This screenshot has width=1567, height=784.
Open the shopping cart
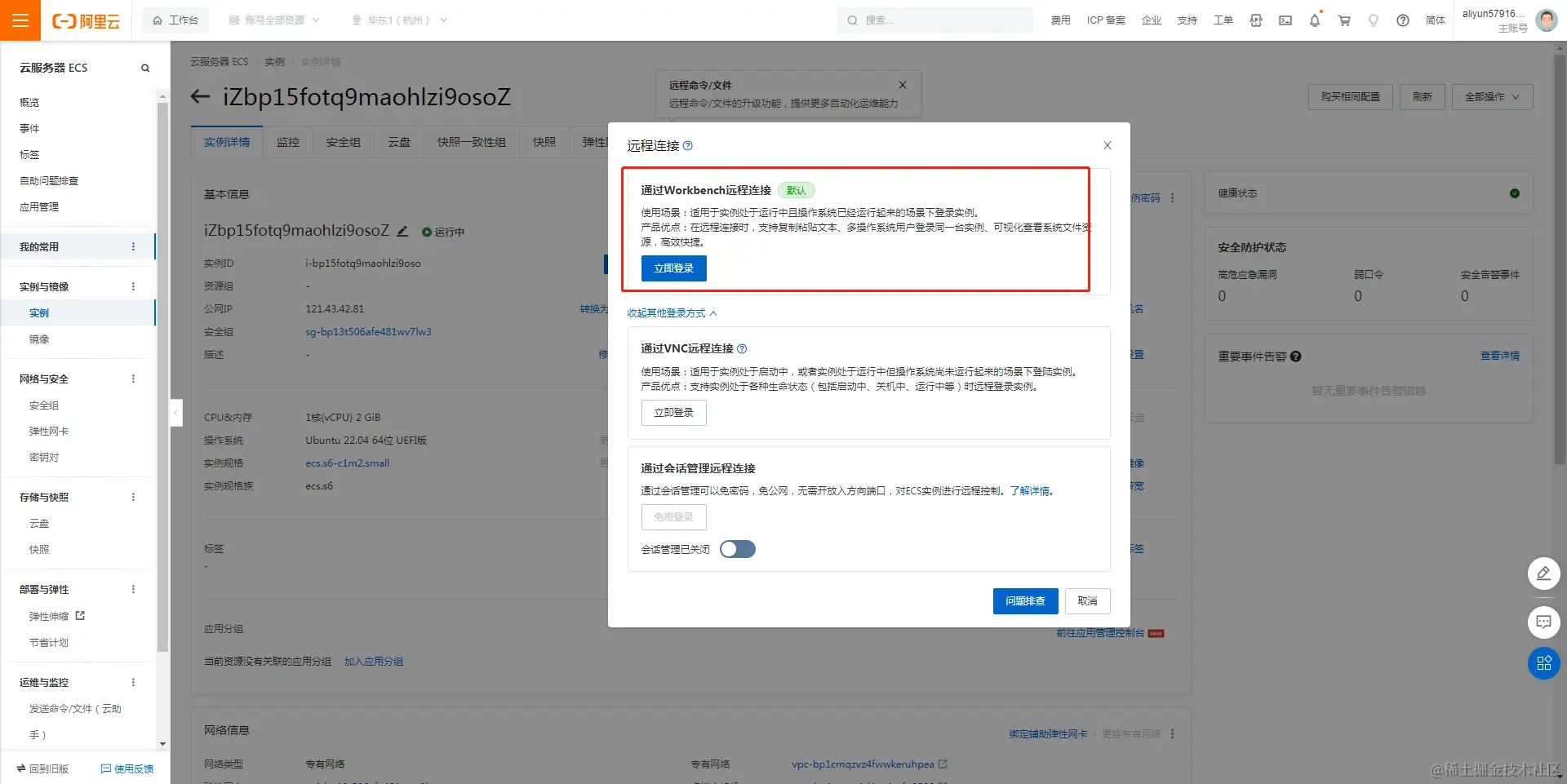click(1344, 20)
